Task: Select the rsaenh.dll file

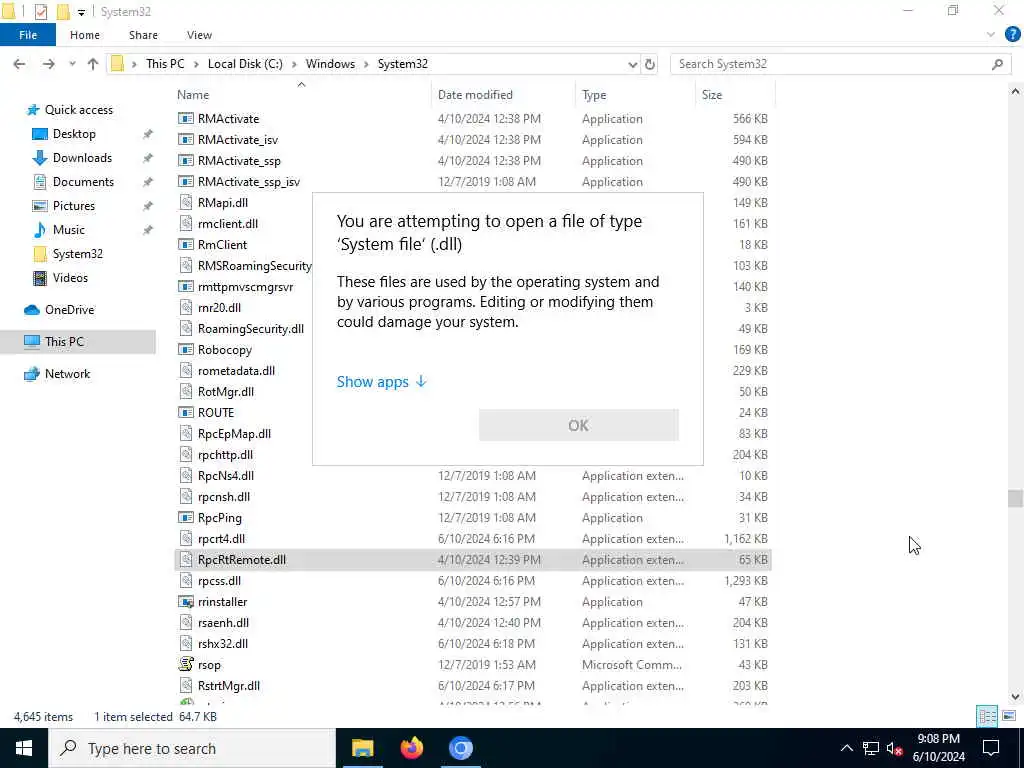Action: point(223,622)
